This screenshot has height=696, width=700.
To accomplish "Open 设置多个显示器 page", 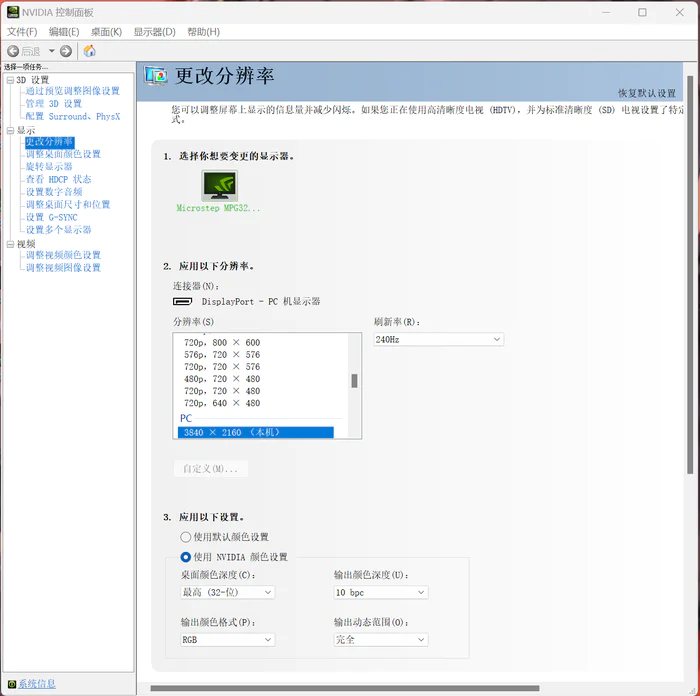I will 58,230.
